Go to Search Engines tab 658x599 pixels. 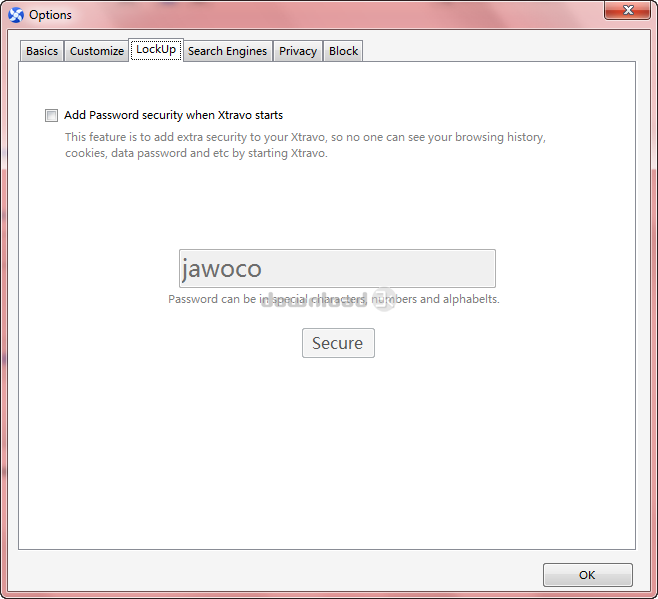point(227,51)
